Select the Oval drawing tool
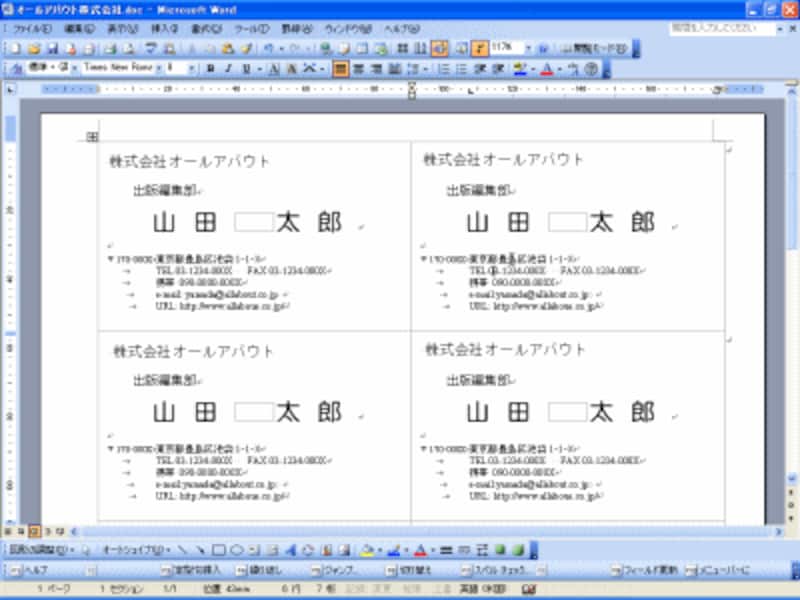Screen dimensions: 800x600 point(236,550)
